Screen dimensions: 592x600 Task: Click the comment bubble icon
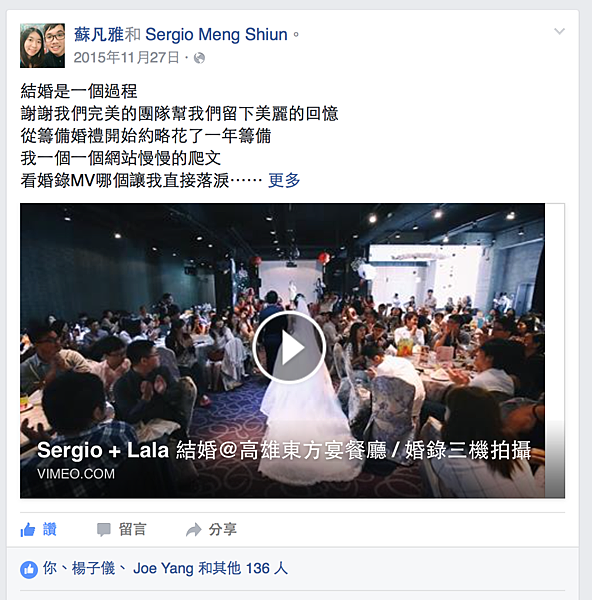click(x=104, y=530)
